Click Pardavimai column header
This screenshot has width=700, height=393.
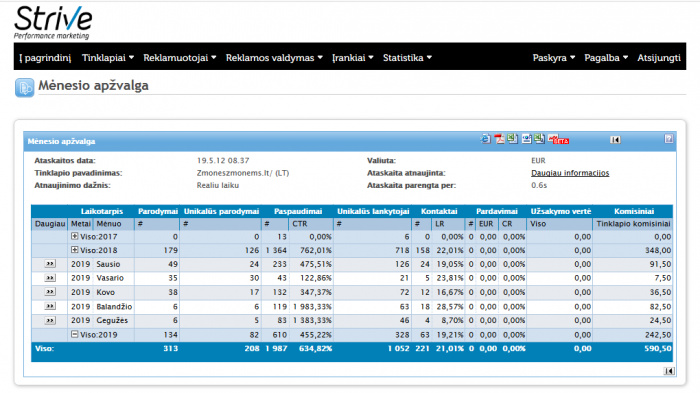[496, 211]
